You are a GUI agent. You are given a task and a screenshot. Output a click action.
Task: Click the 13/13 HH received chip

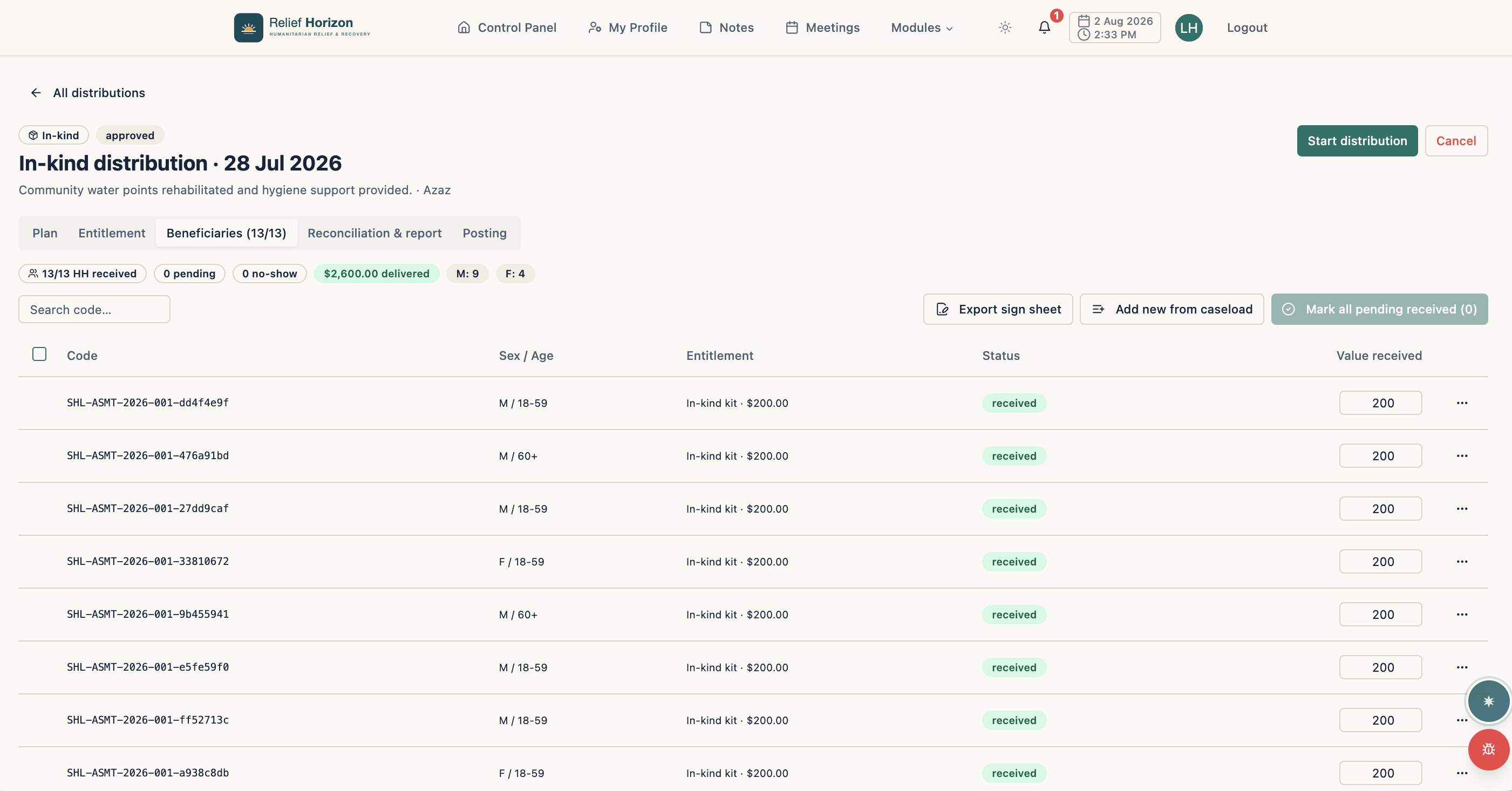click(82, 274)
